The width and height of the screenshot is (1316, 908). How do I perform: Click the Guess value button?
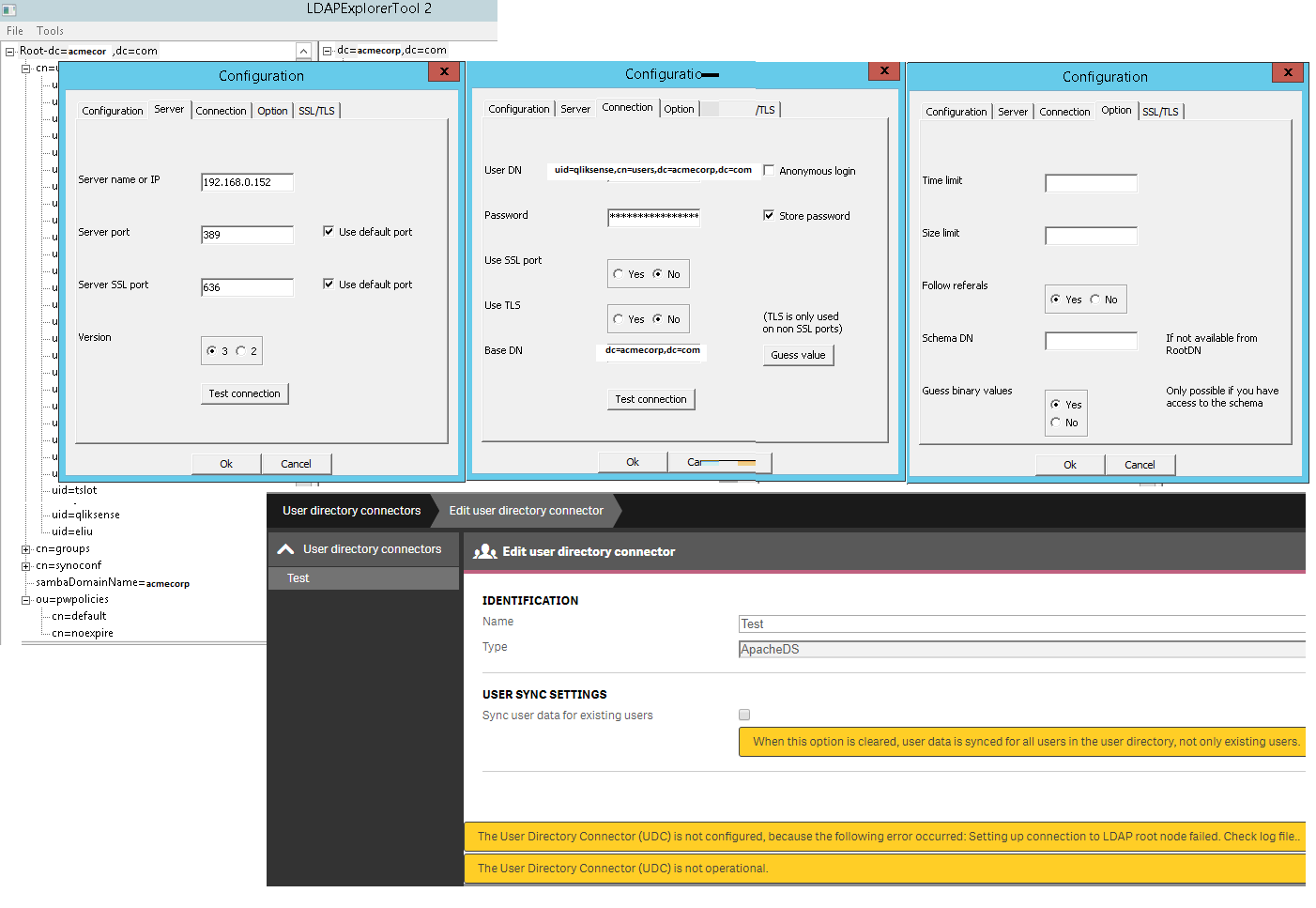[798, 355]
